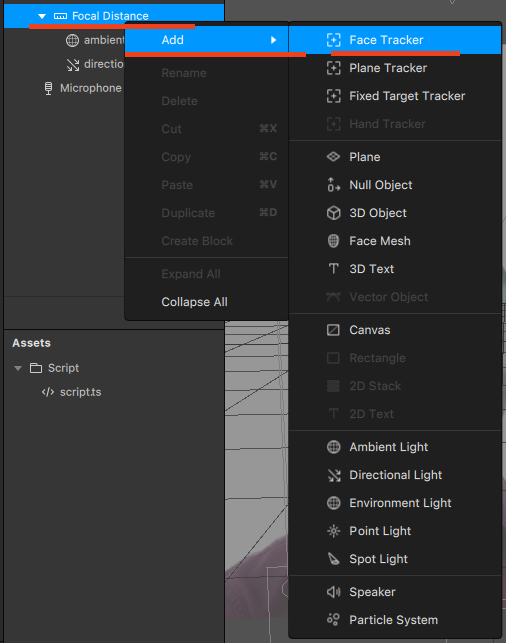Open the Add submenu arrow
The image size is (506, 643).
(273, 40)
